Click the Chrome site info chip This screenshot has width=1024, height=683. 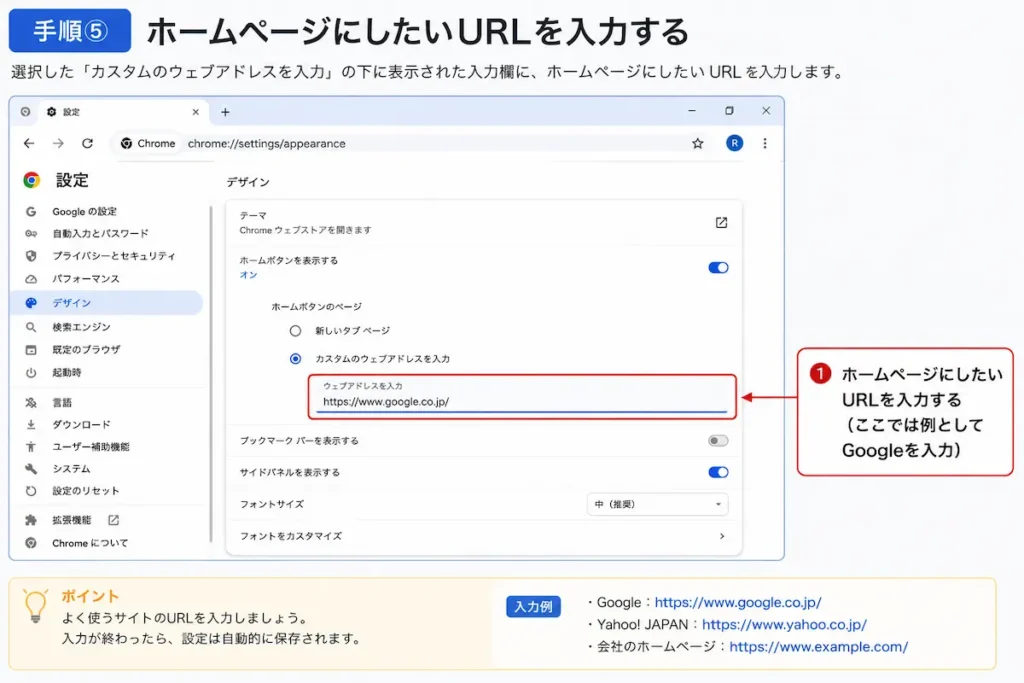148,143
